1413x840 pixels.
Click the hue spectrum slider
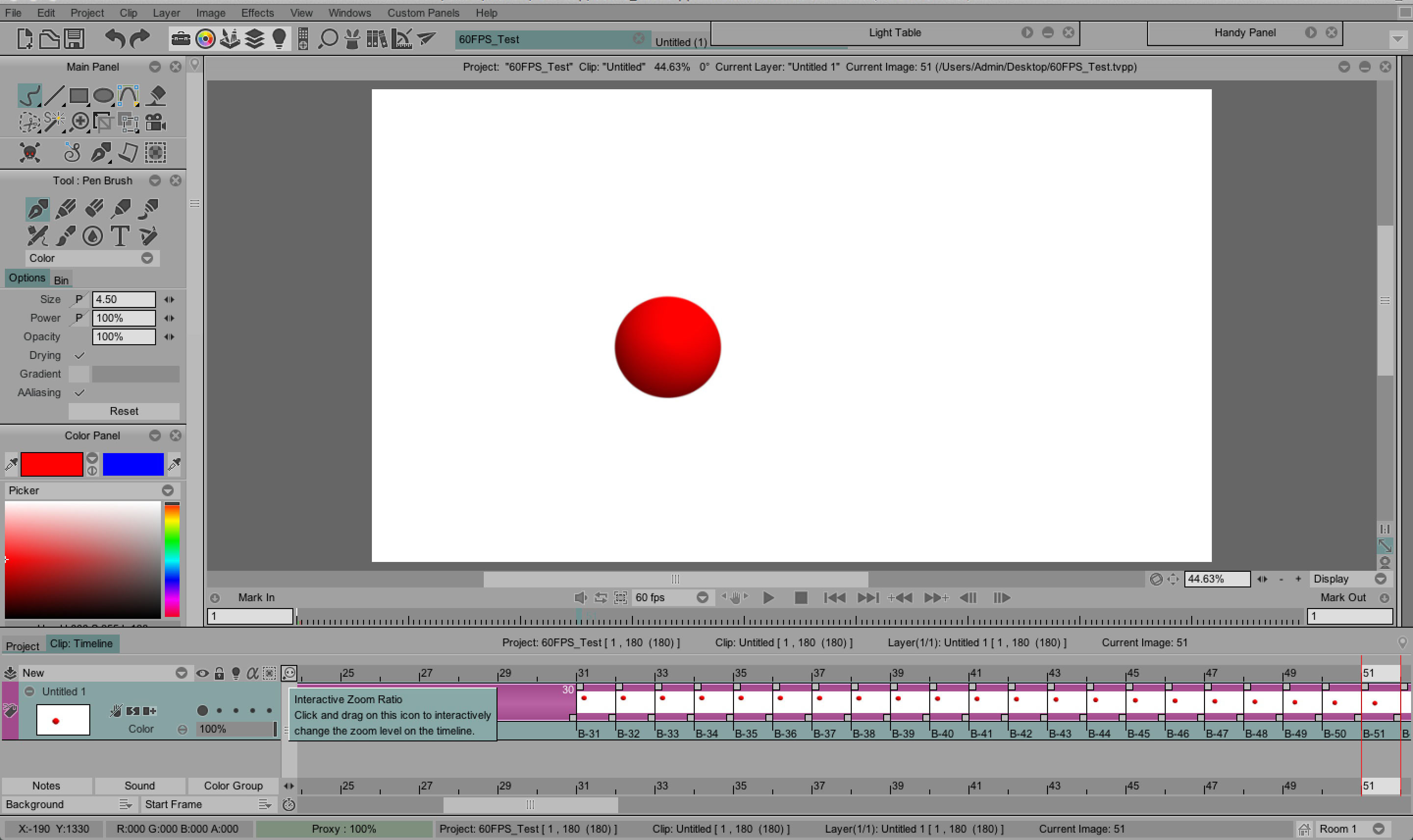(172, 559)
